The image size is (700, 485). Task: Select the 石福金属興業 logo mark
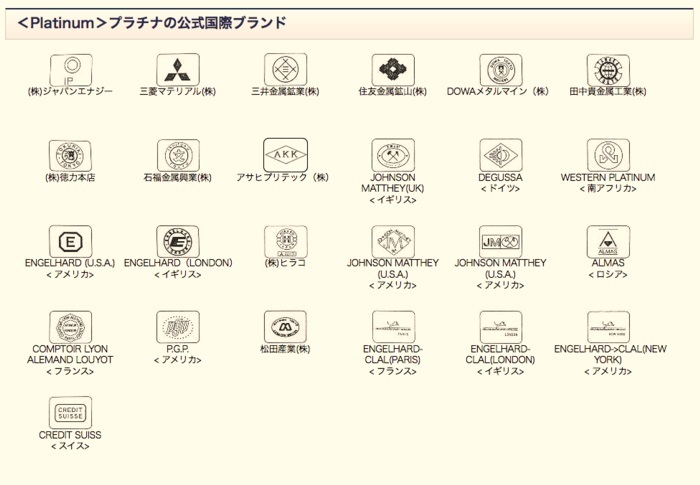click(x=178, y=155)
